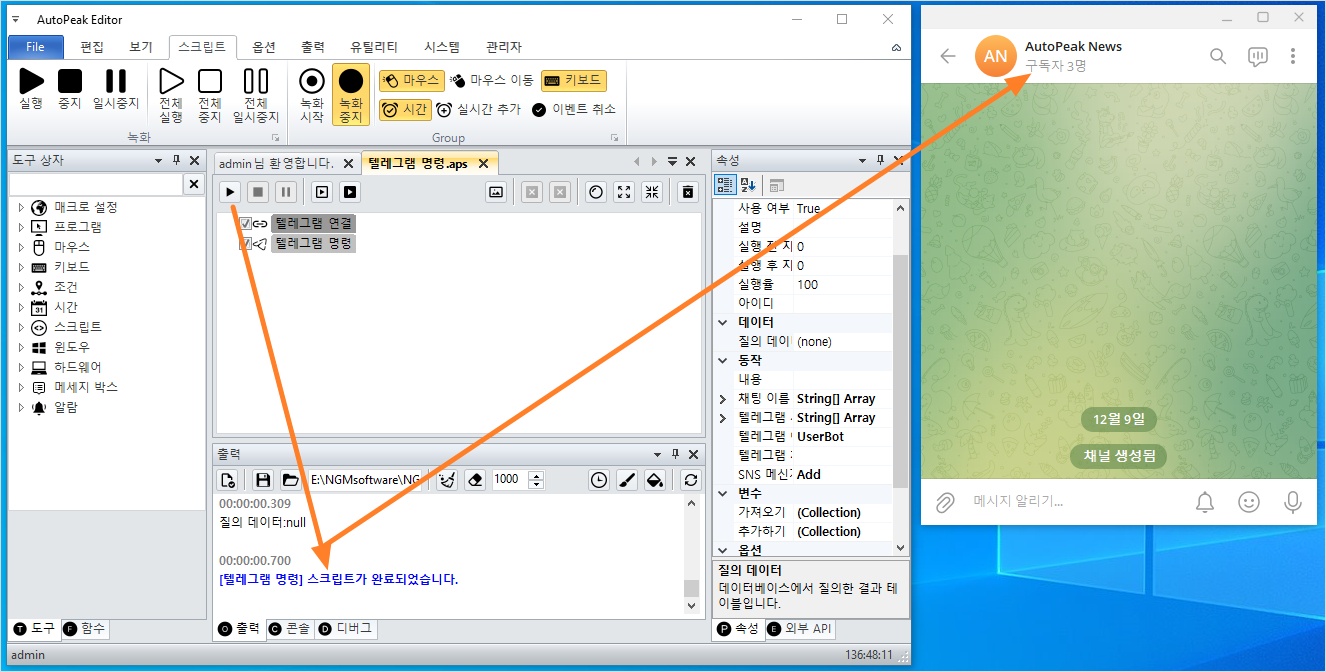This screenshot has width=1326, height=672.
Task: Switch to 외부 API panel tab
Action: pos(800,628)
